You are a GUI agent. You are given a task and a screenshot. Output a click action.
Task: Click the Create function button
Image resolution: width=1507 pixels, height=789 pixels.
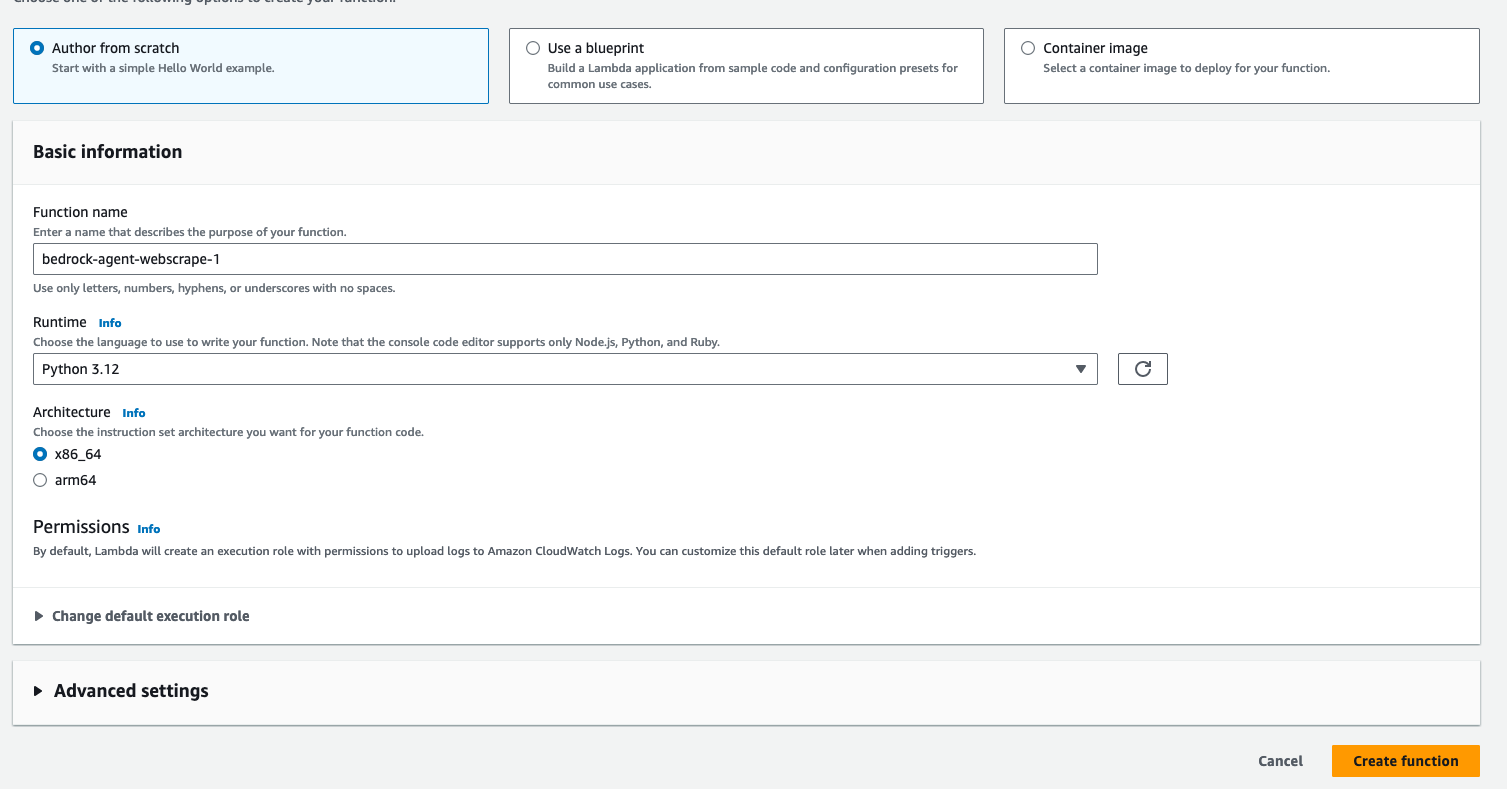1405,761
